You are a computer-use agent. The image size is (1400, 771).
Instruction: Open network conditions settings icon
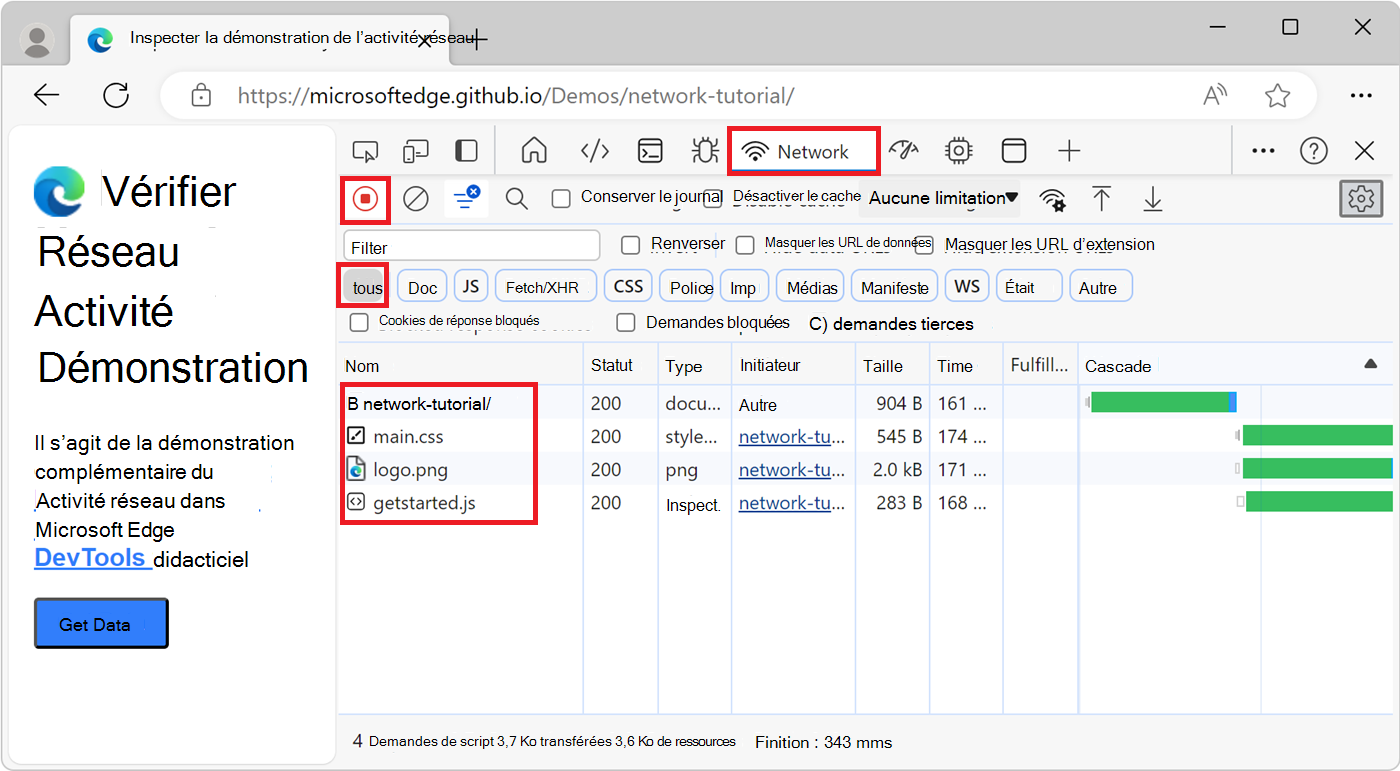point(1053,198)
